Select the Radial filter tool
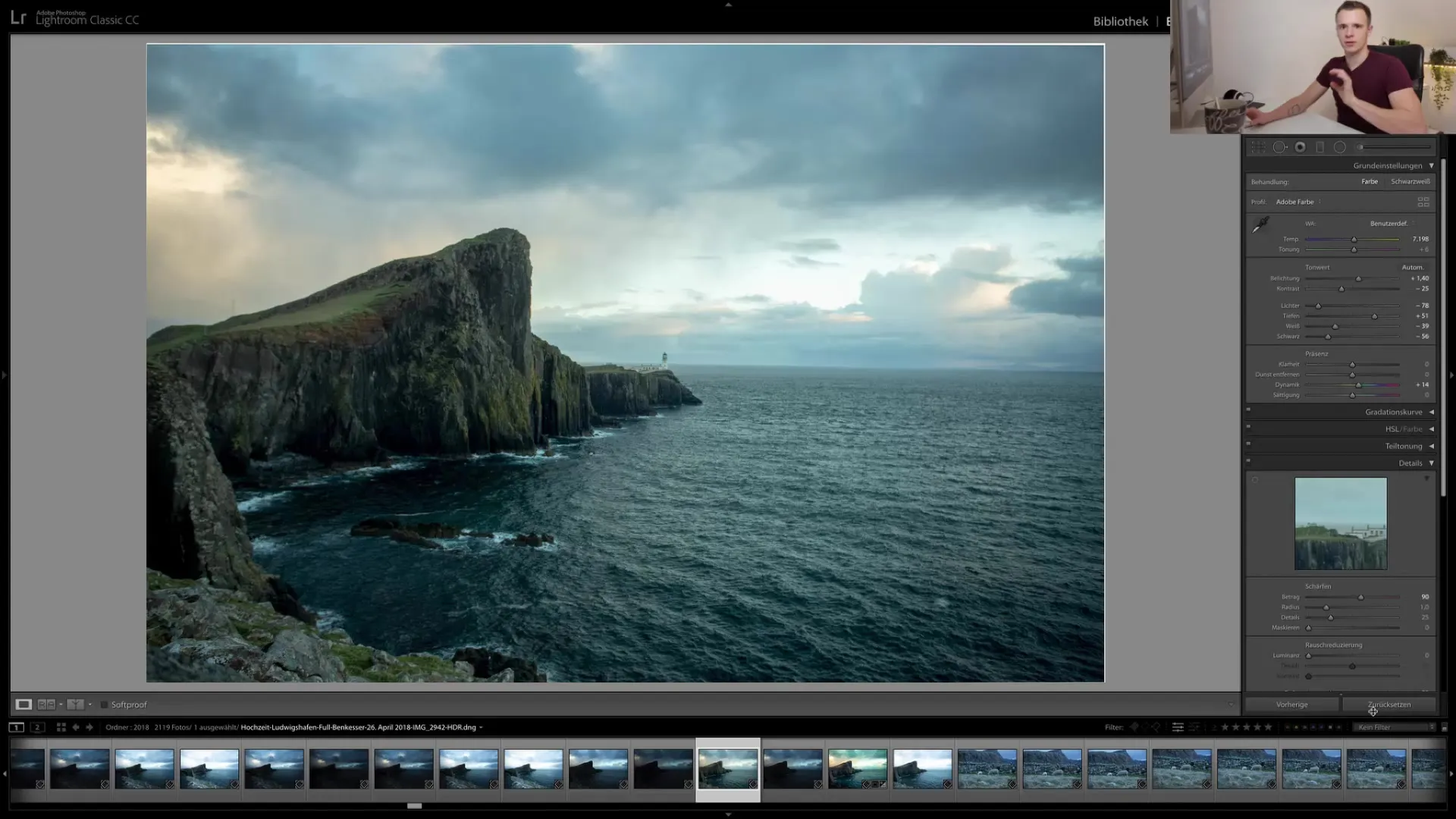The width and height of the screenshot is (1456, 819). point(1340,147)
